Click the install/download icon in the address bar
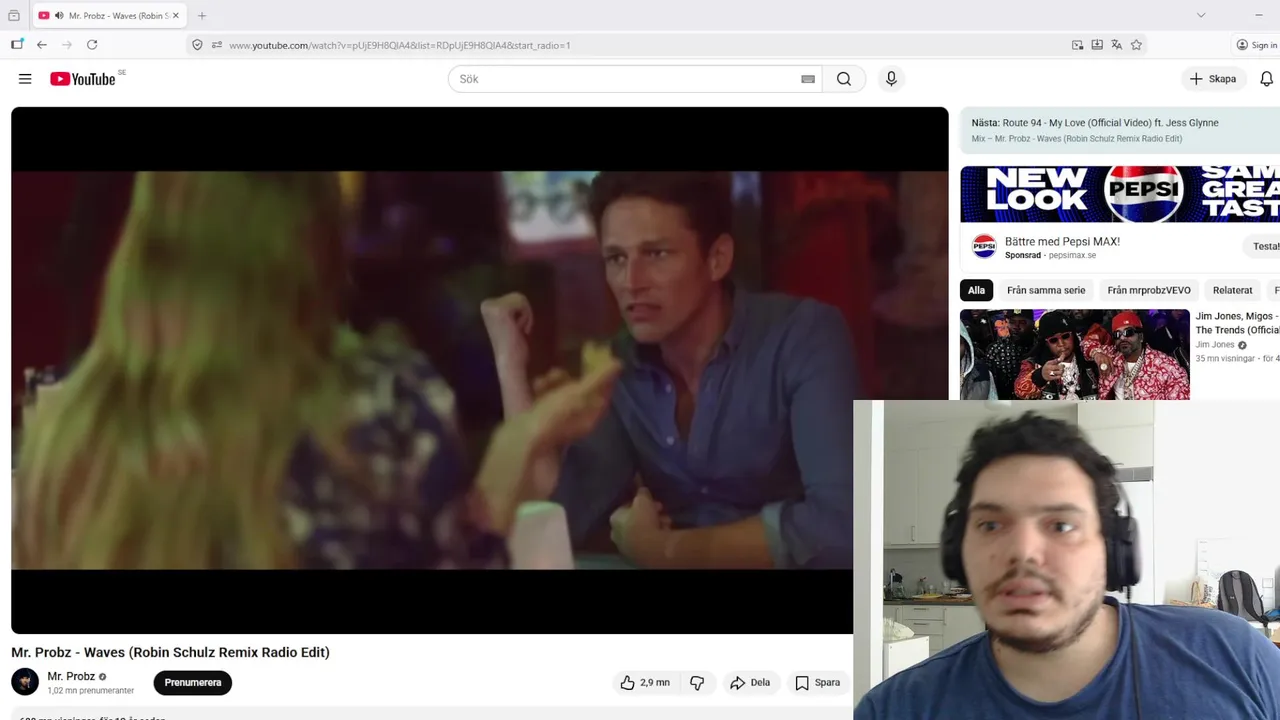1280x720 pixels. click(x=1097, y=45)
